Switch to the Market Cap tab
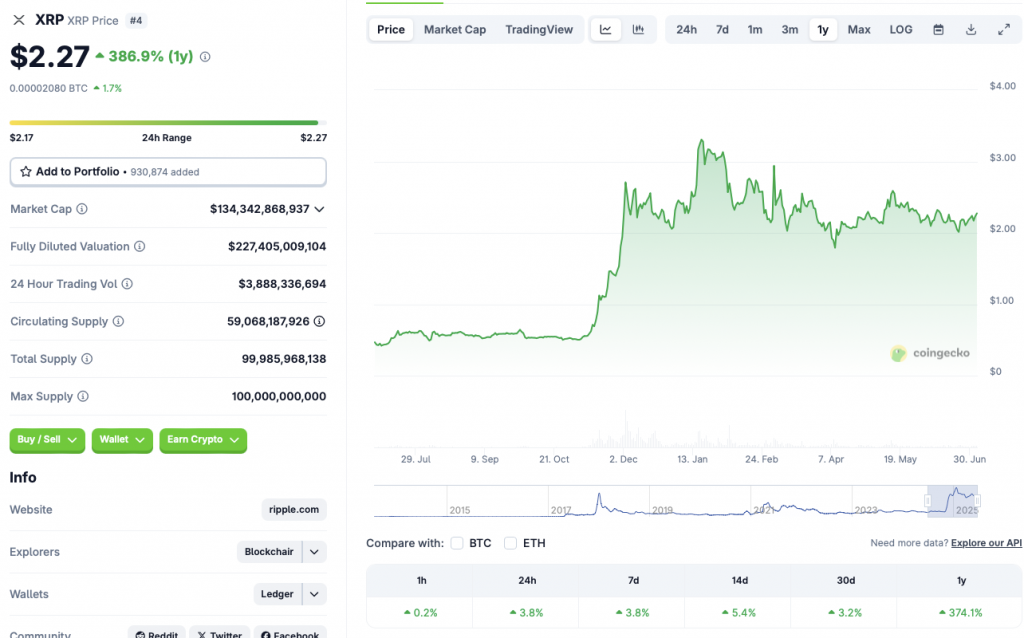 455,29
